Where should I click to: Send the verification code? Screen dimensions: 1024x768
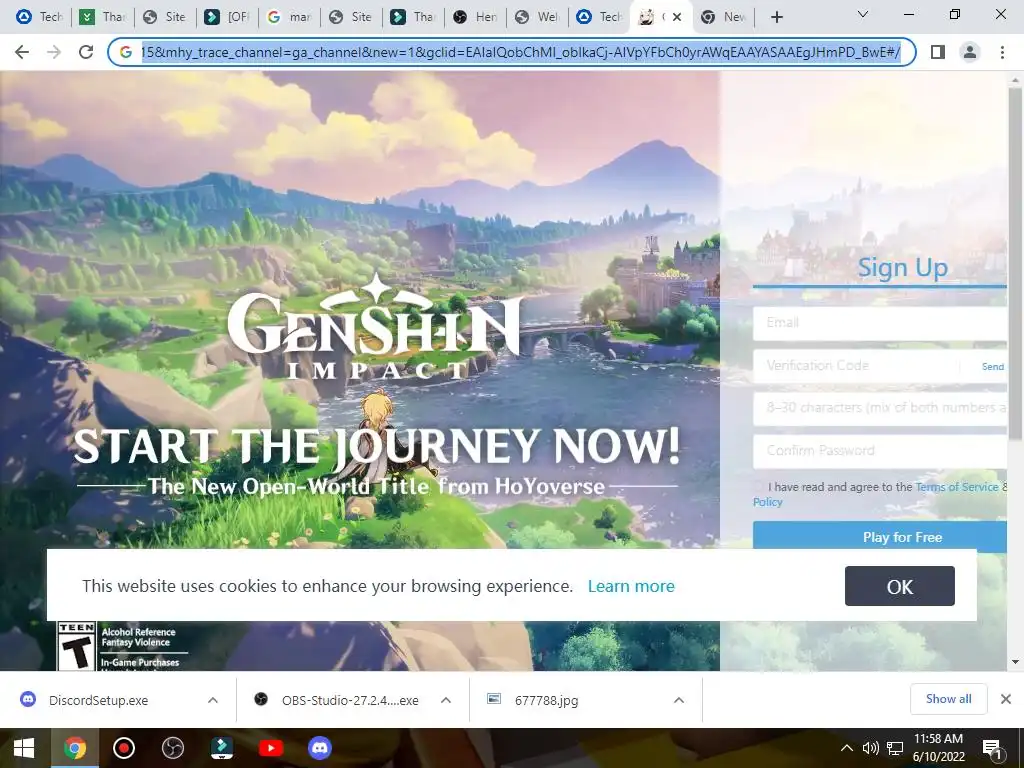pos(993,366)
